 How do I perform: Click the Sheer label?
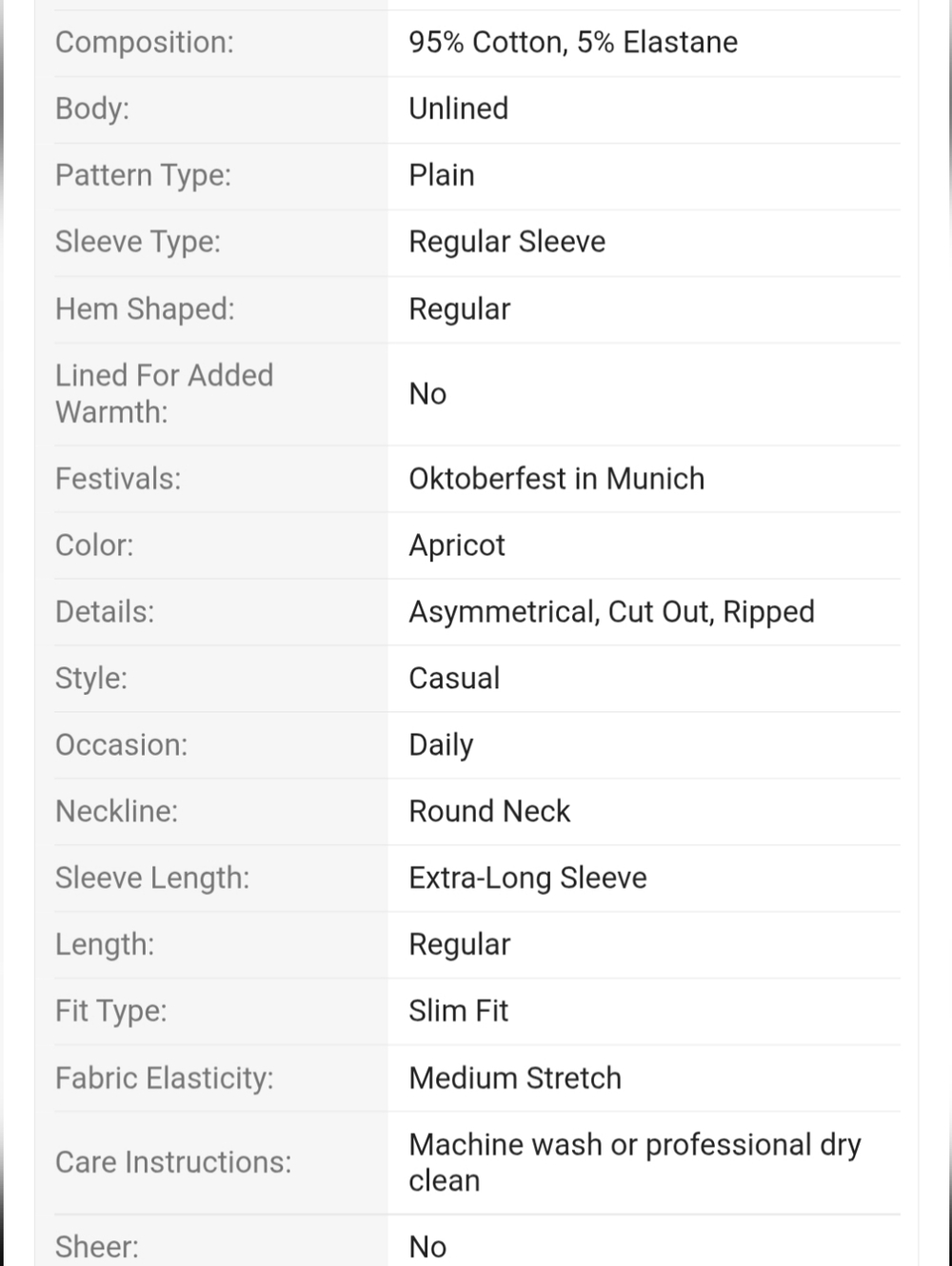coord(96,1247)
